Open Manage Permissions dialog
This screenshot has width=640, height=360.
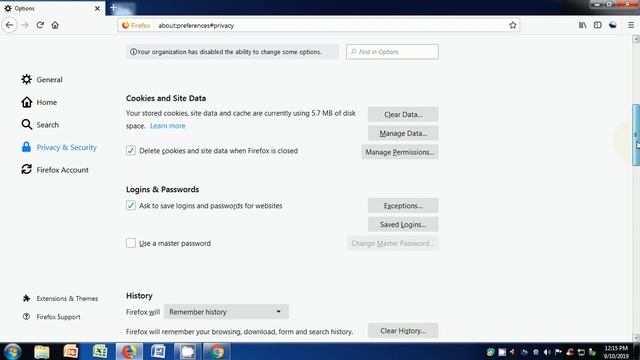400,152
